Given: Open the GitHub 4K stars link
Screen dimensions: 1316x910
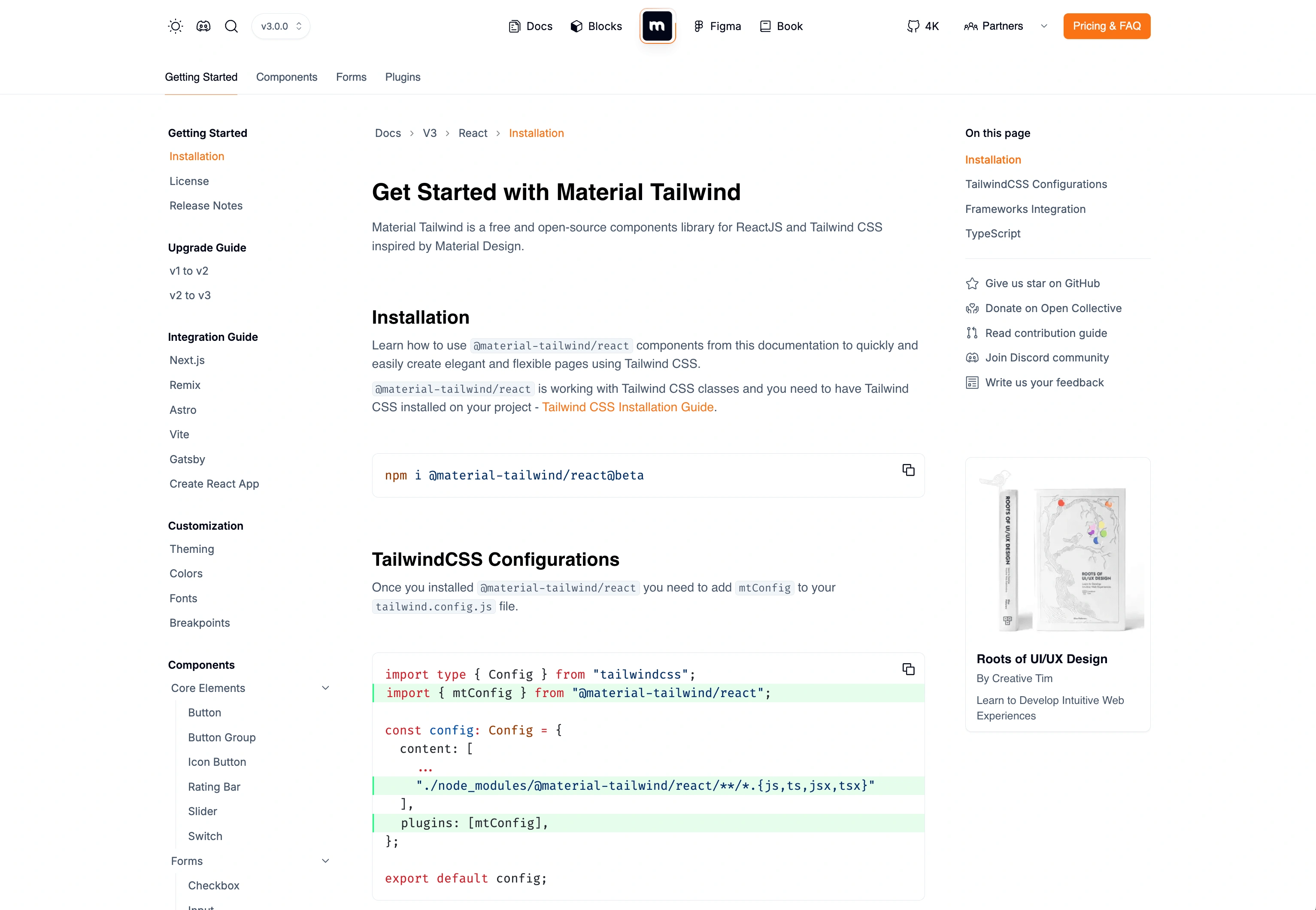Looking at the screenshot, I should pos(922,26).
